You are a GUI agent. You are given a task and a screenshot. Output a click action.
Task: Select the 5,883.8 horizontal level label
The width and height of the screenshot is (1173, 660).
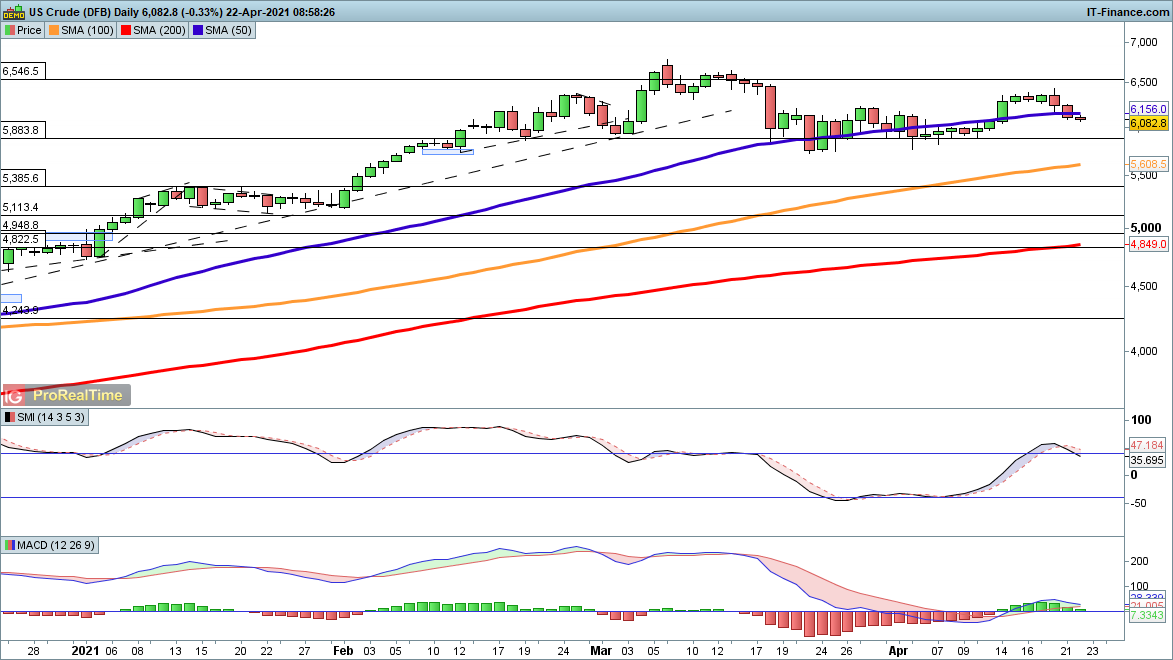(21, 130)
